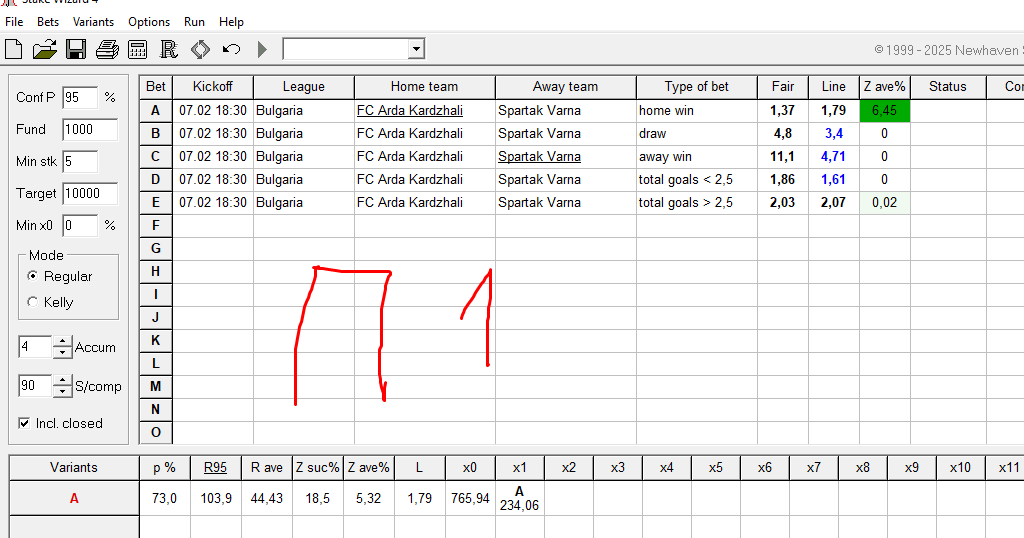Click the blue 4,71 line value

(x=833, y=157)
